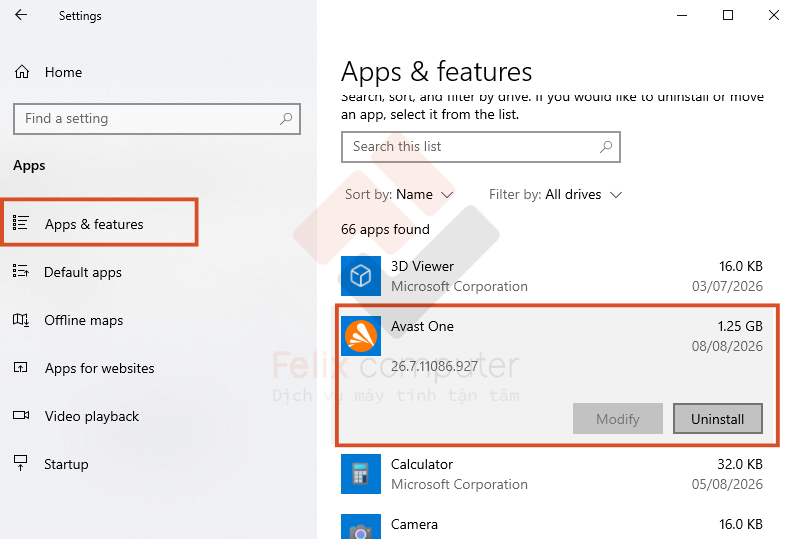This screenshot has height=539, width=792.
Task: Minimize the Settings window
Action: [x=682, y=15]
